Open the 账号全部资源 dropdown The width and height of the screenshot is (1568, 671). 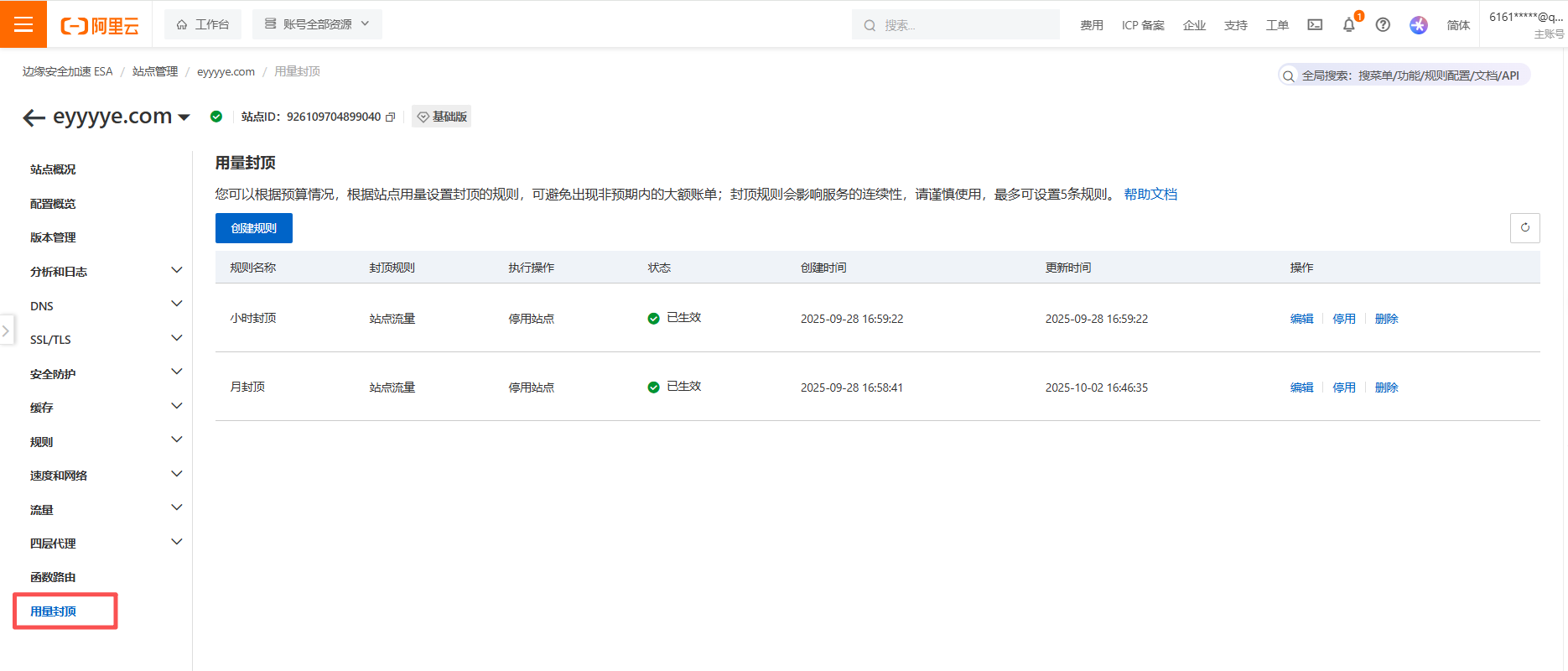[317, 24]
